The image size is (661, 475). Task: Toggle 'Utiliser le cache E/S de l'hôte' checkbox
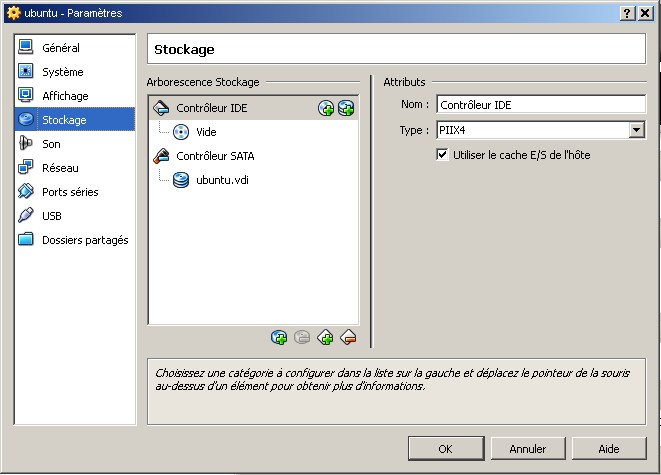443,155
